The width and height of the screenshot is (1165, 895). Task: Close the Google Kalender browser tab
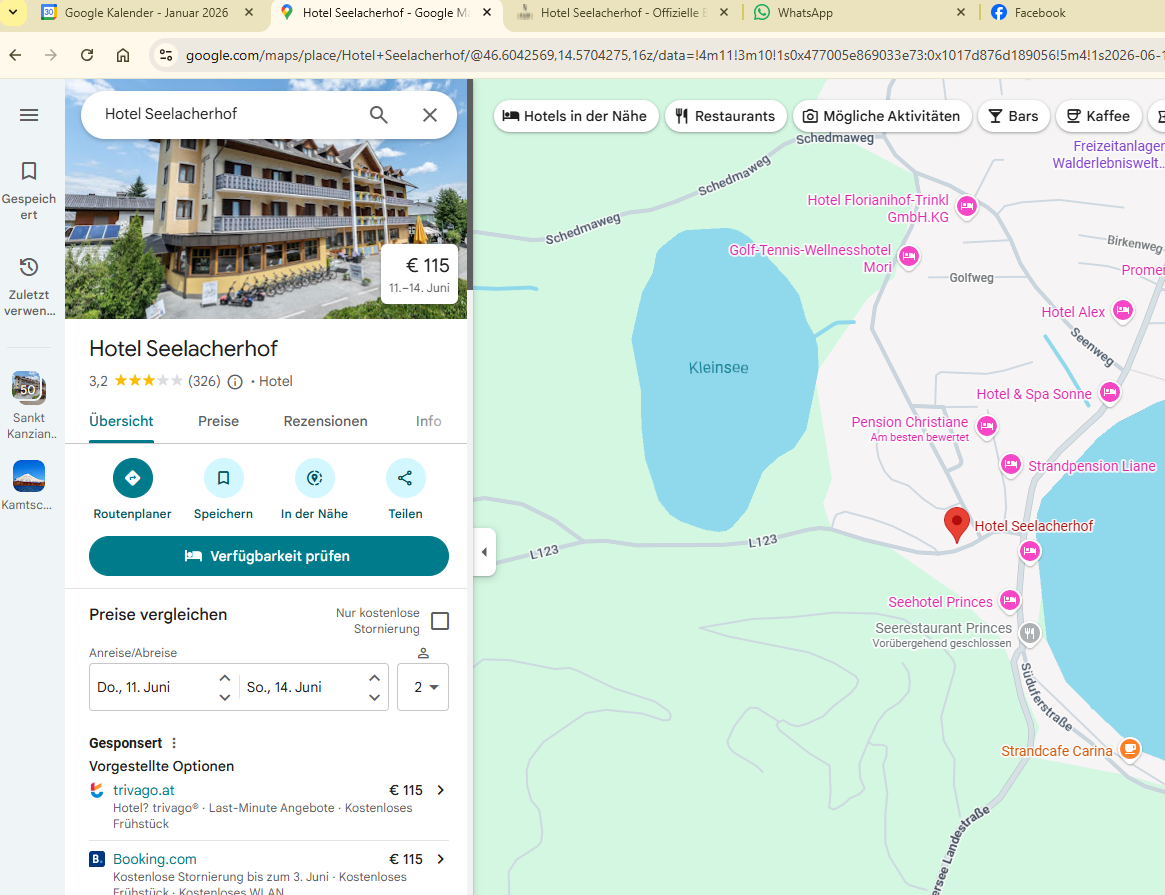click(x=249, y=13)
